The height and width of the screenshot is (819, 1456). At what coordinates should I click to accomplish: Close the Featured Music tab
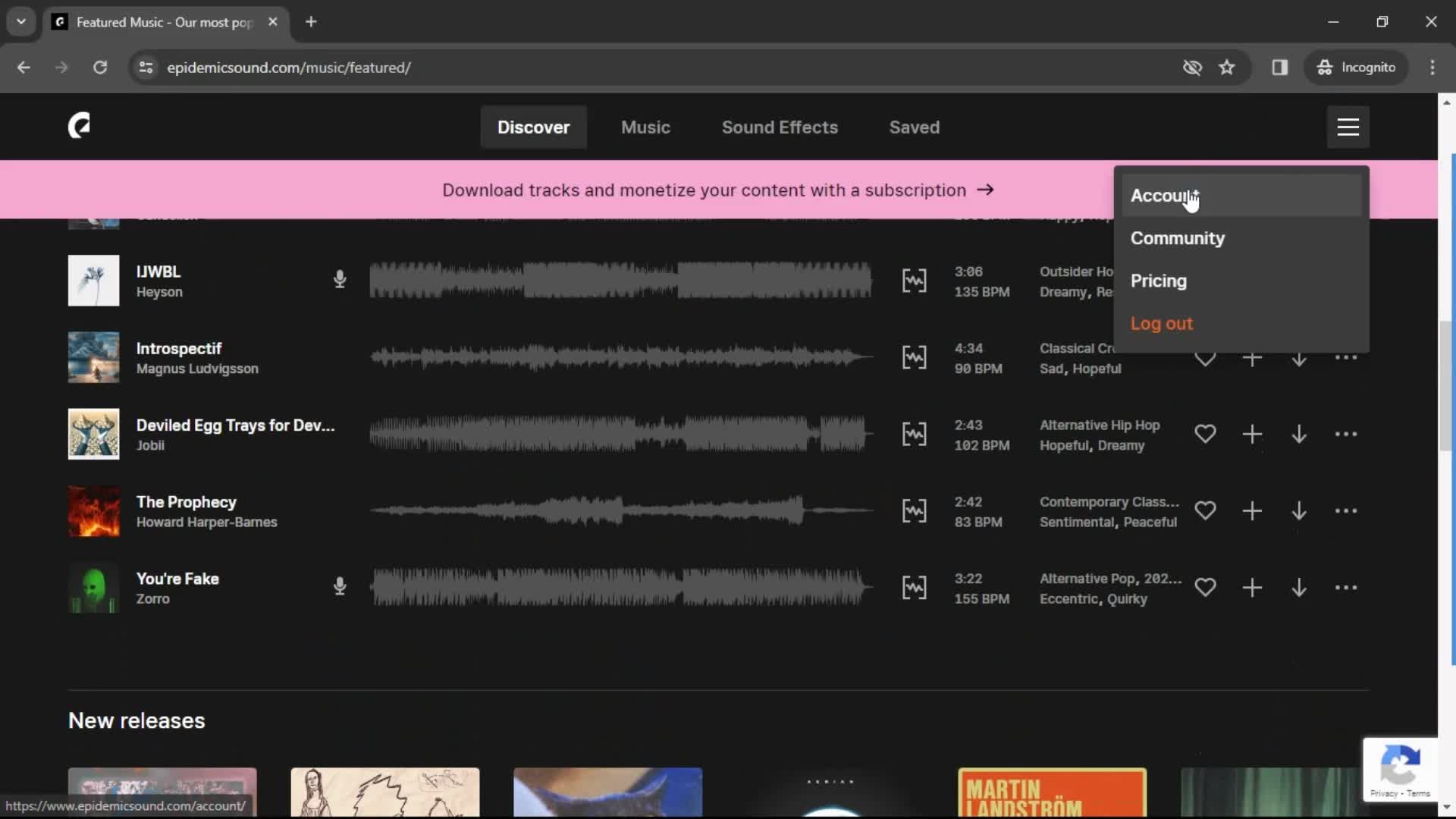pos(273,22)
